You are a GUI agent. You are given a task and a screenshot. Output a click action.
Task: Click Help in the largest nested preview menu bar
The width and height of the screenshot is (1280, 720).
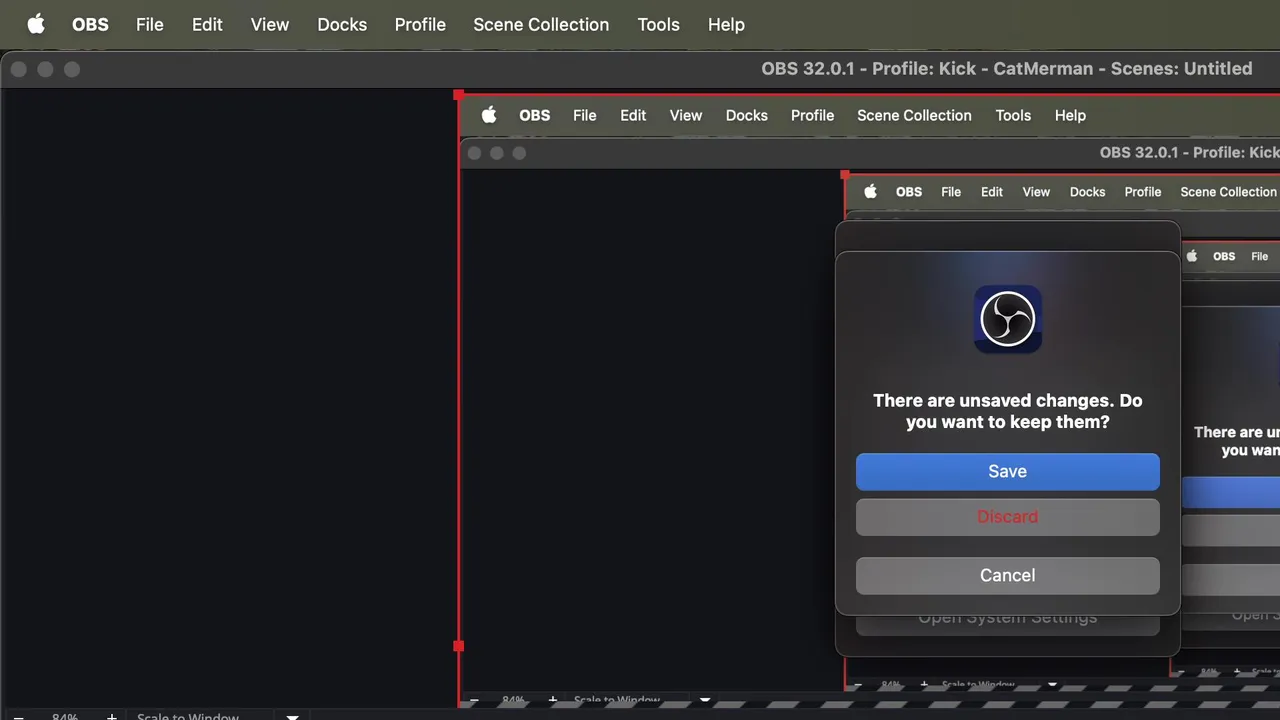[1070, 115]
